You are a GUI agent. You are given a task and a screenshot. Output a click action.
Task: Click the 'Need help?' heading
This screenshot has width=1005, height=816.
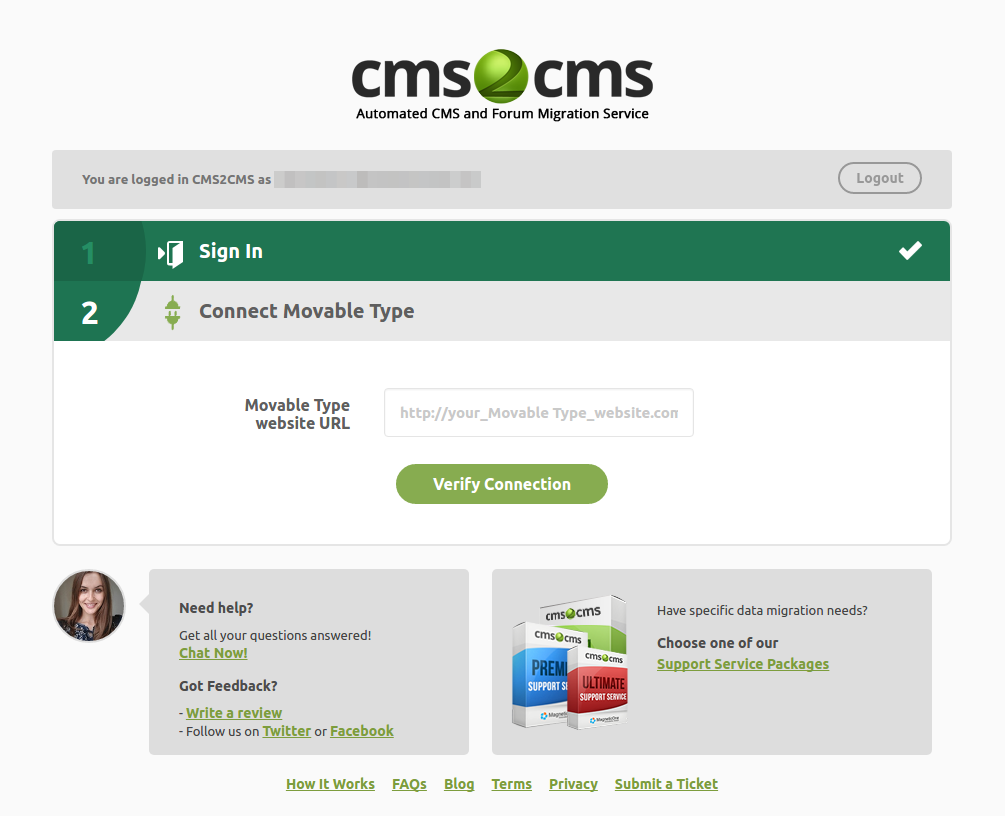click(216, 608)
